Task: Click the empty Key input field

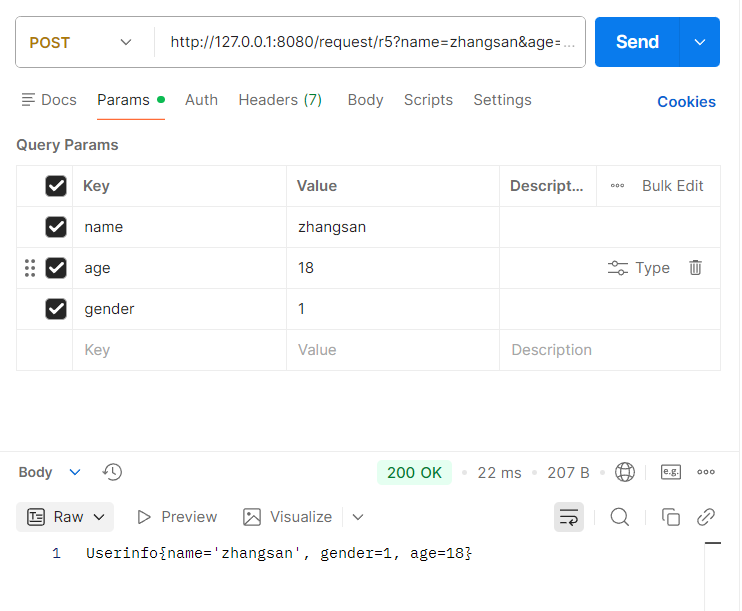Action: tap(179, 350)
